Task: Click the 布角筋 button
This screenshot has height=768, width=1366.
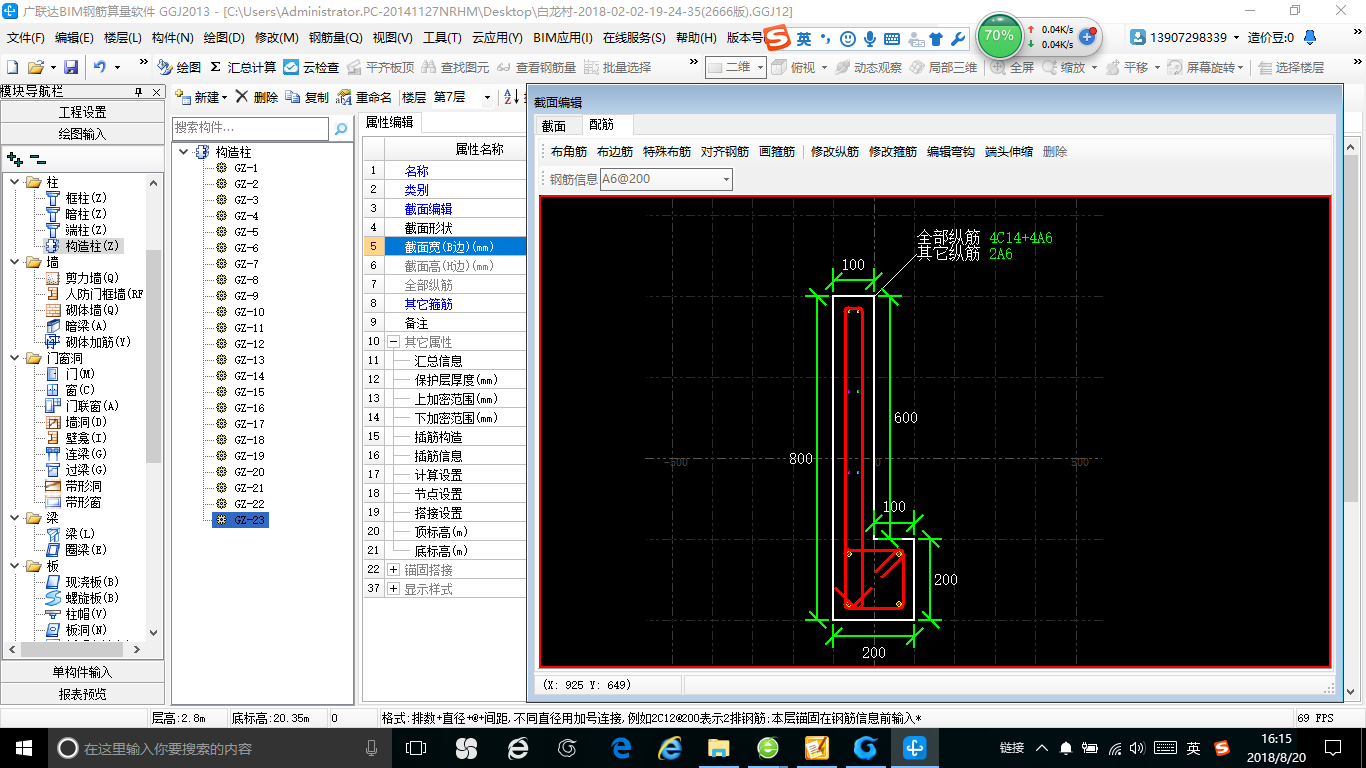Action: 569,152
